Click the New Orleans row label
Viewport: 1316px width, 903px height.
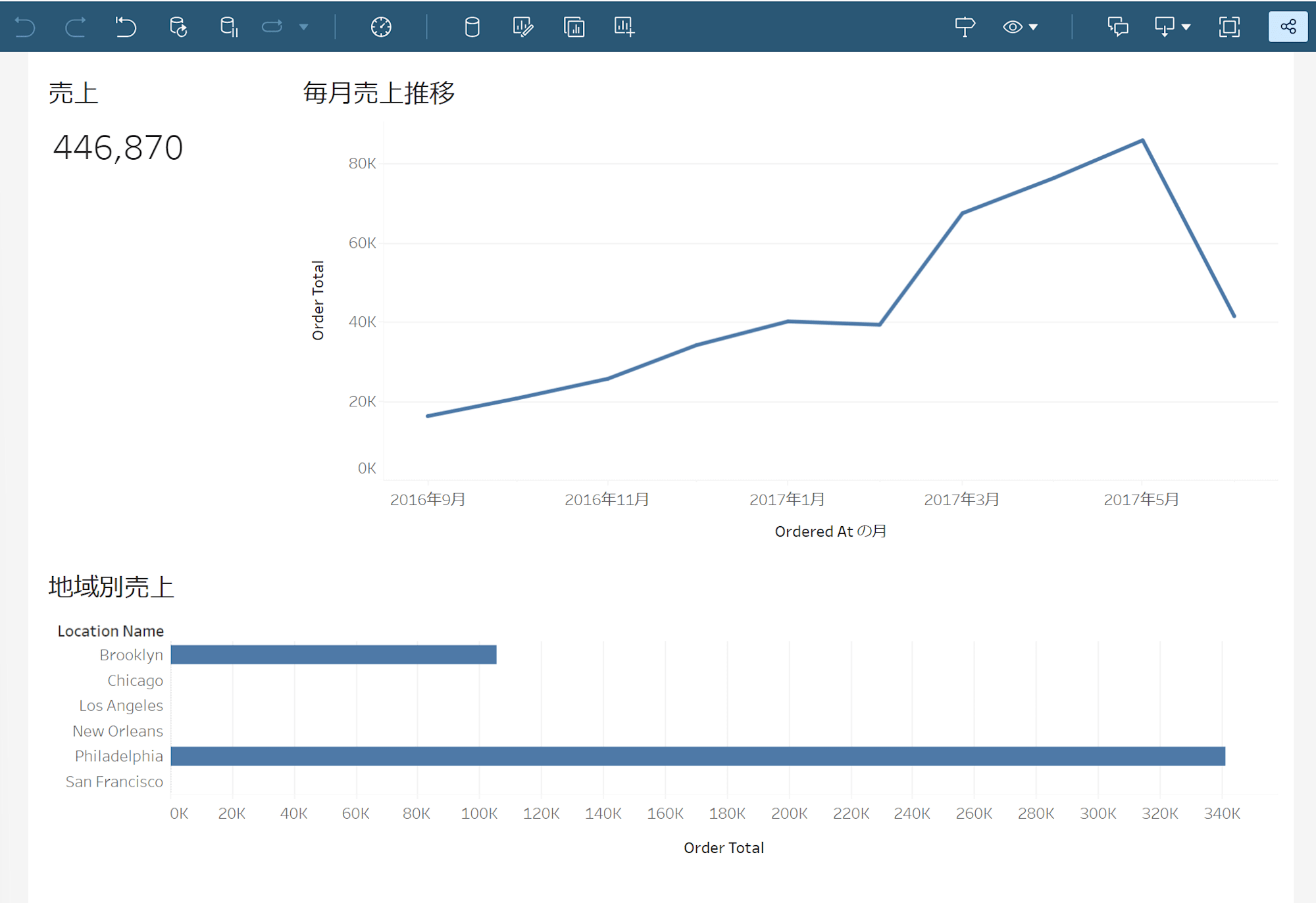coord(118,731)
